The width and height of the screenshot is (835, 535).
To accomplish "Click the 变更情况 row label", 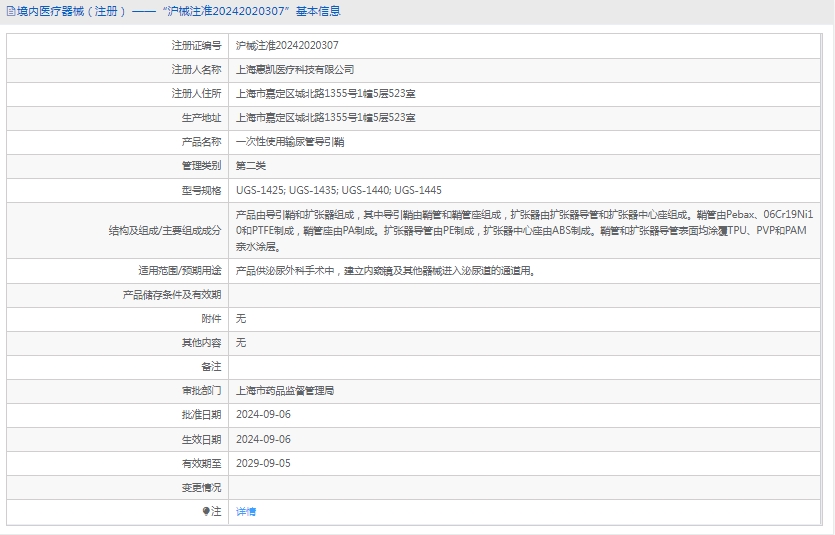I will click(x=200, y=487).
